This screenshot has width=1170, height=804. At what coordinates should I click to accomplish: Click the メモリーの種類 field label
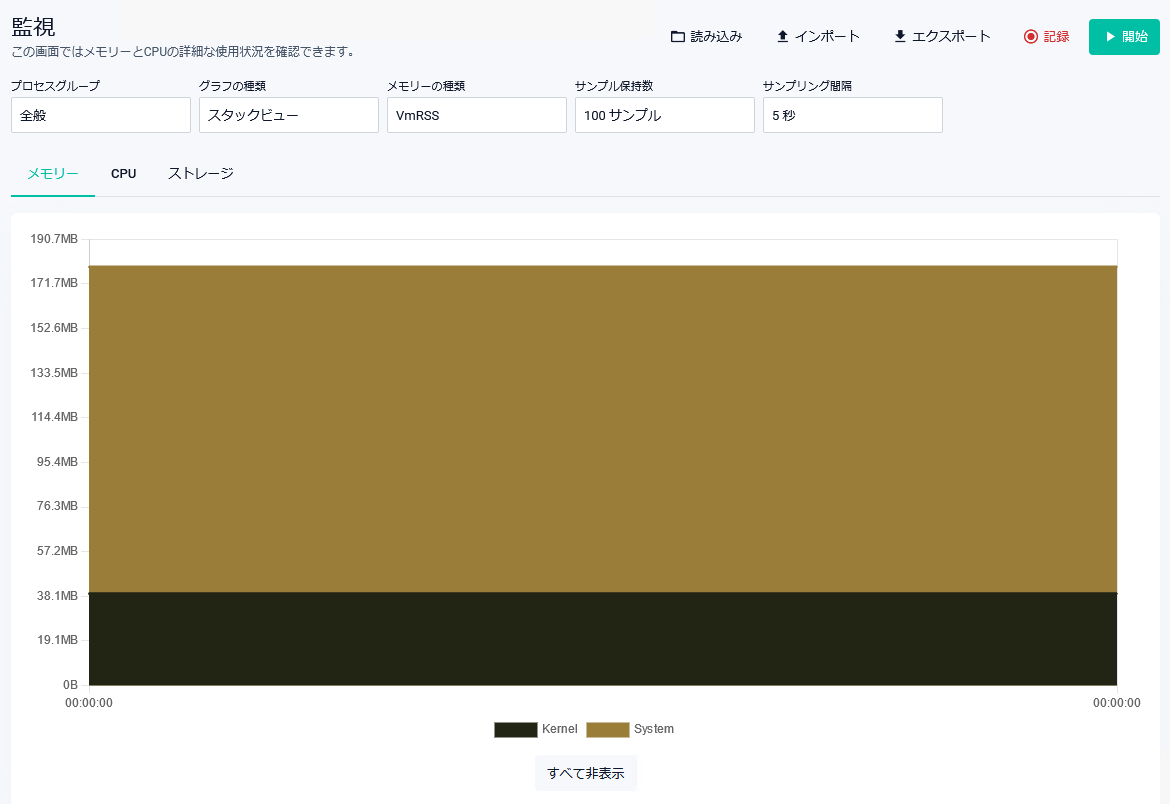[426, 86]
